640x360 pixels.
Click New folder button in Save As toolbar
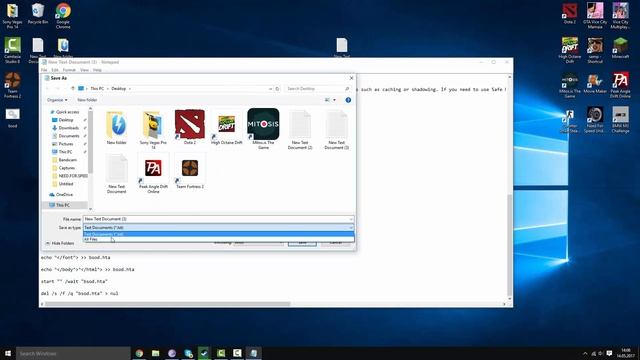coord(87,100)
